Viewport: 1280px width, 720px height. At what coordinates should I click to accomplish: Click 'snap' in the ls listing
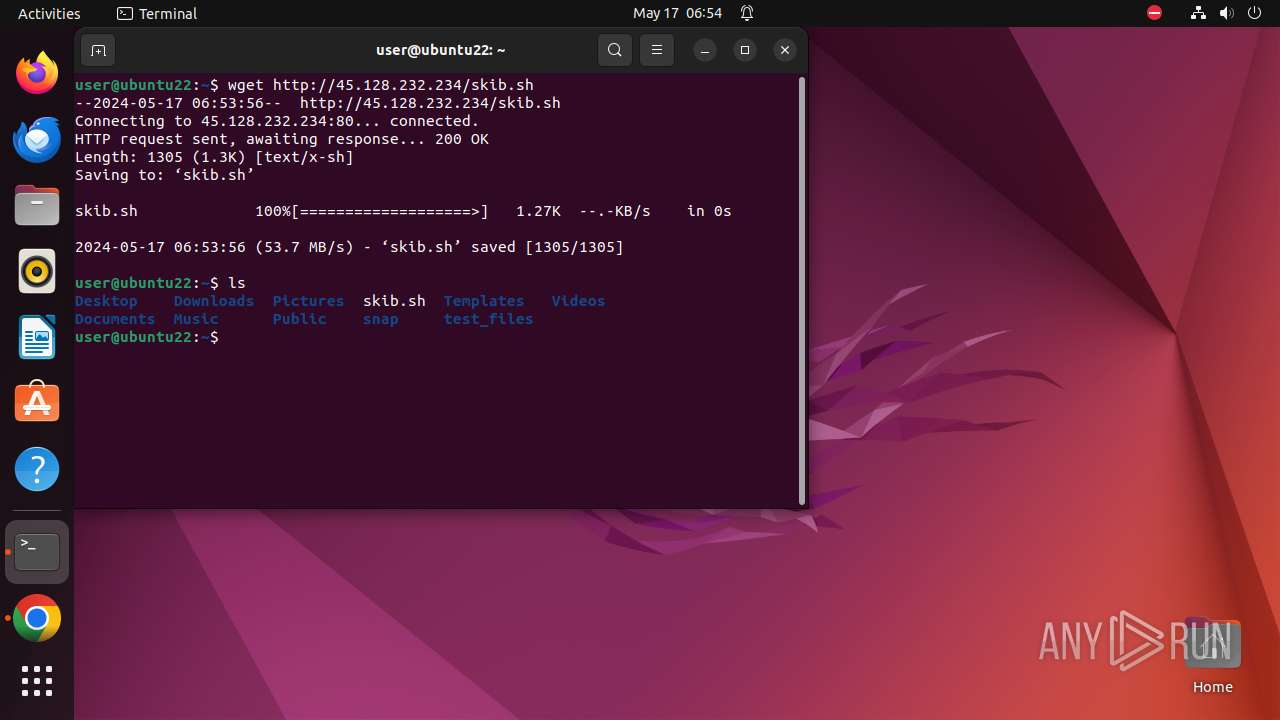pos(380,319)
